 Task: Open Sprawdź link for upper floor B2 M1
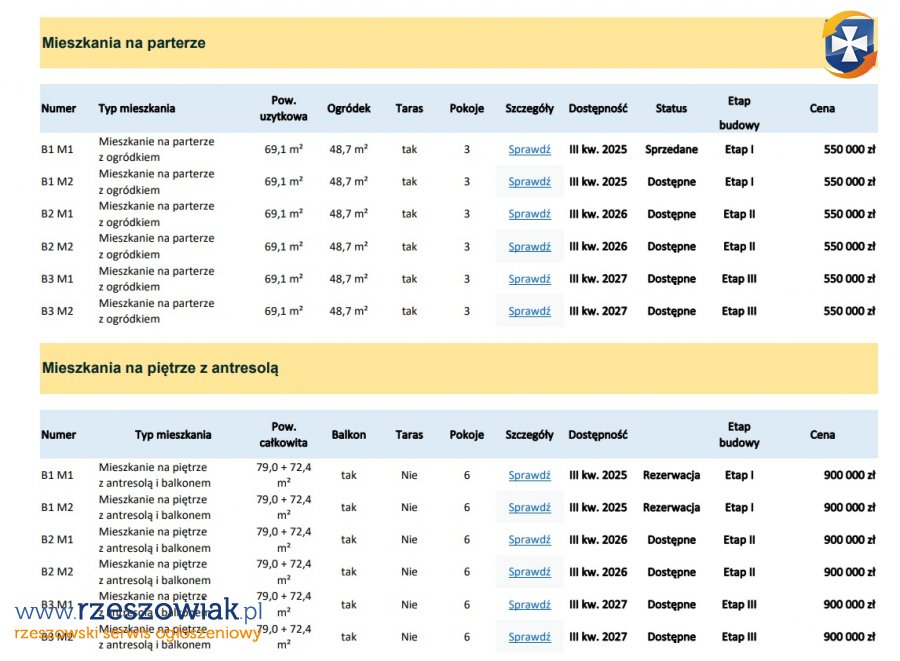pos(529,540)
